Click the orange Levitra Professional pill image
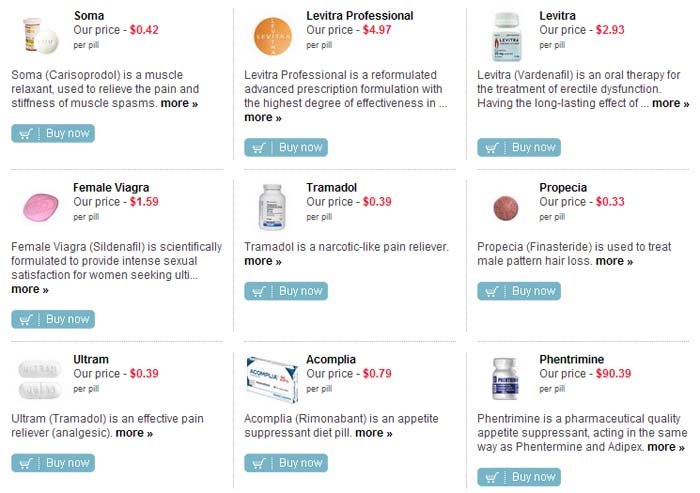 (x=272, y=36)
